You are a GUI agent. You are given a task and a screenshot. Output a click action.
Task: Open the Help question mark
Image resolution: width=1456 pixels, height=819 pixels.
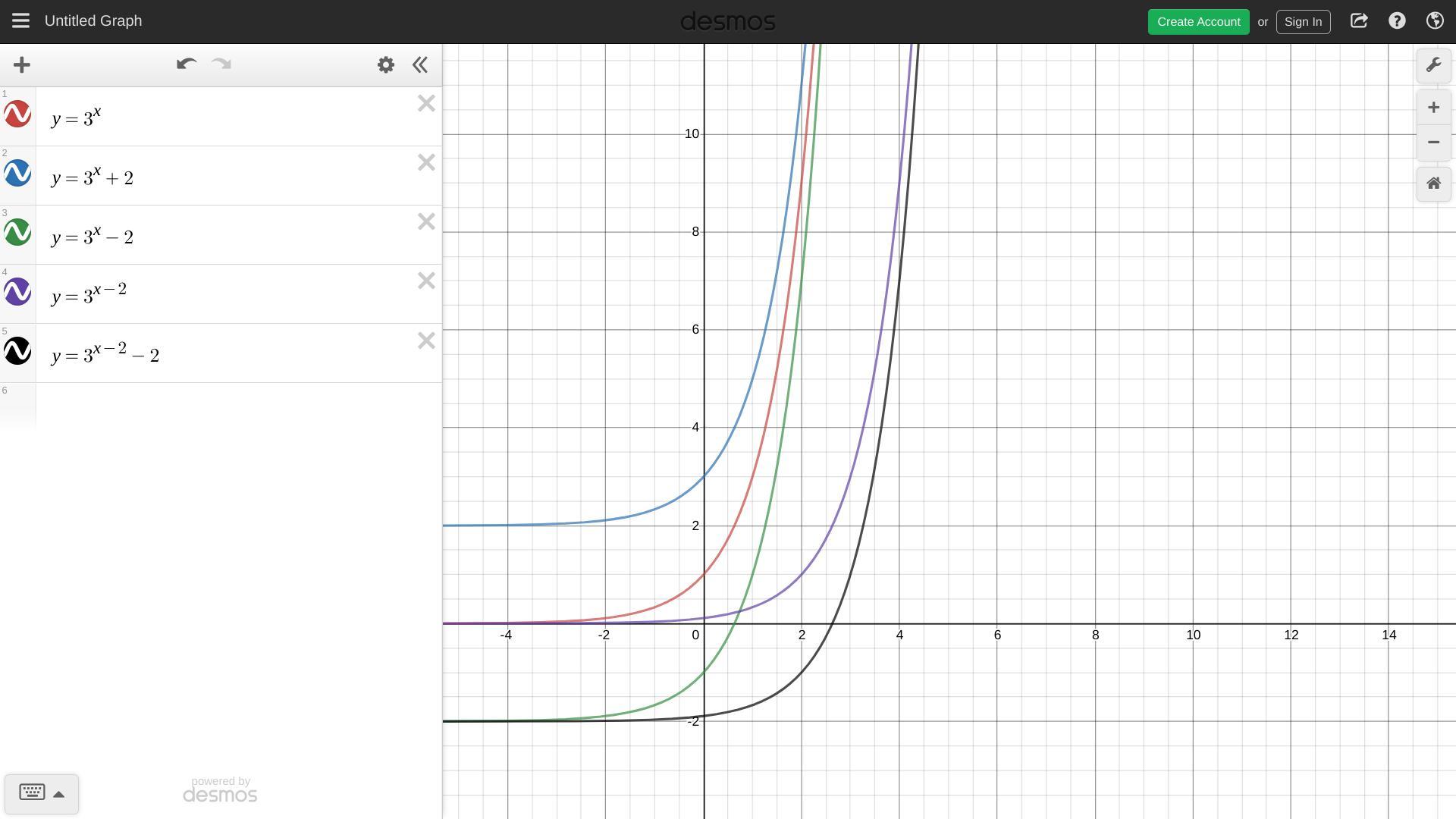point(1397,21)
